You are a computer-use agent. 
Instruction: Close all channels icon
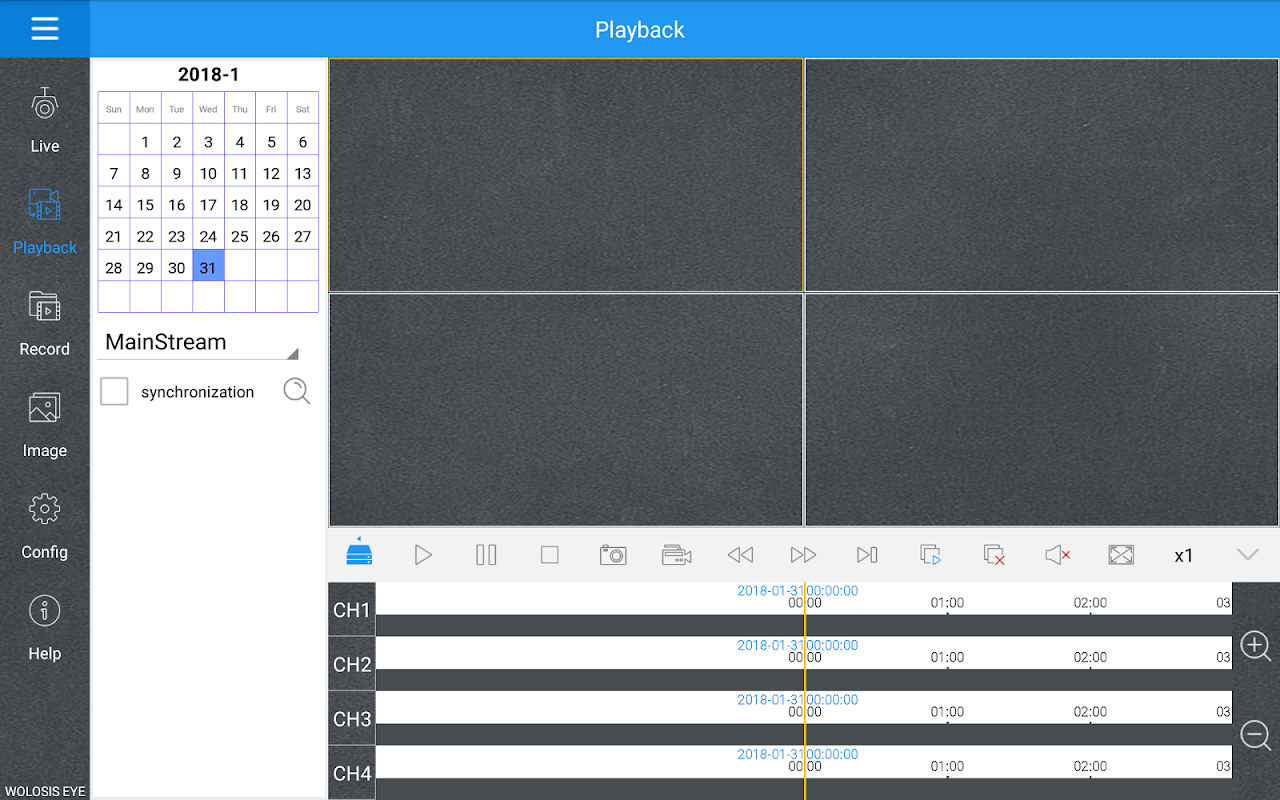994,555
